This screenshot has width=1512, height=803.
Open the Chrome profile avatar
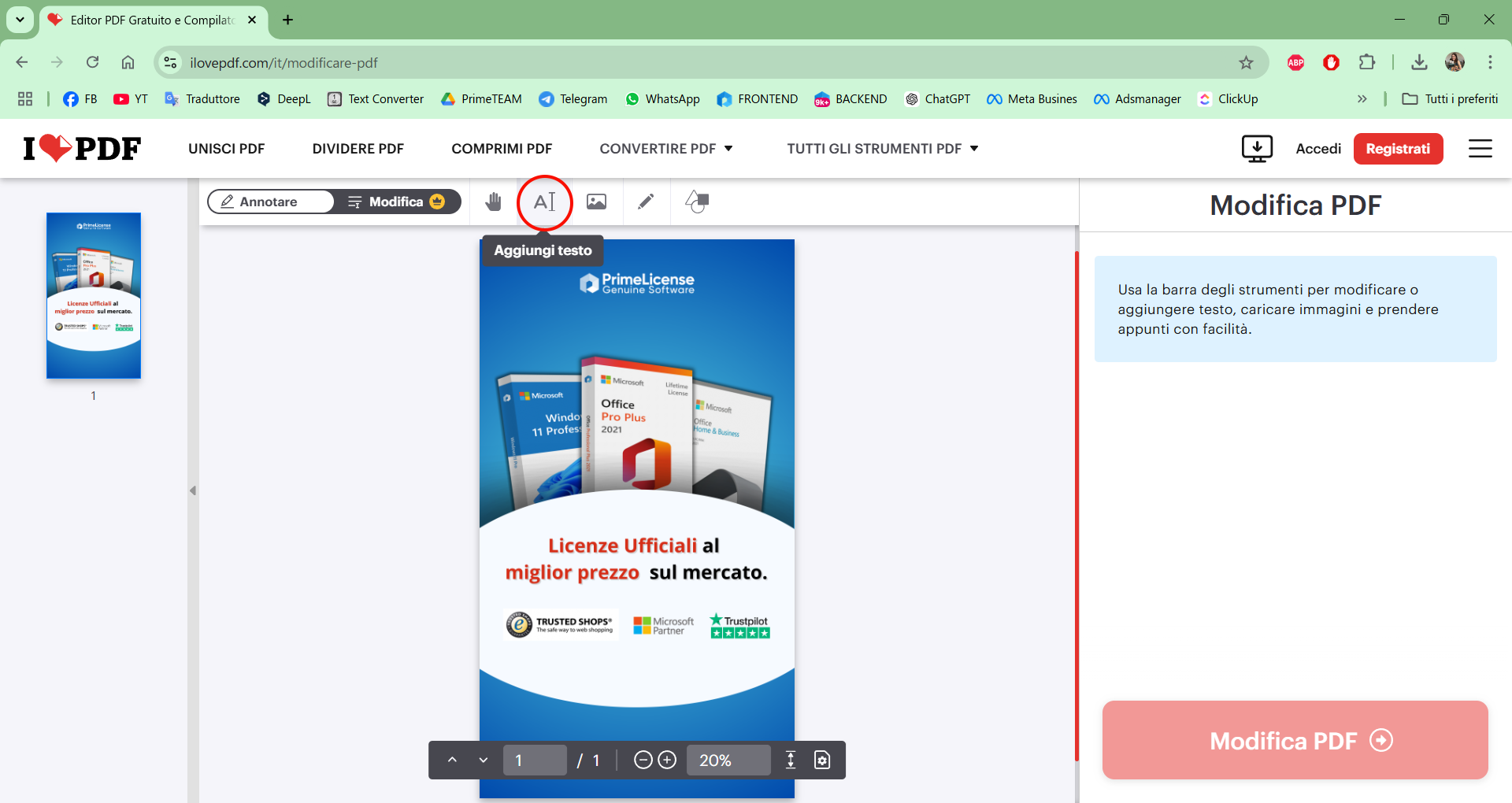pos(1455,62)
